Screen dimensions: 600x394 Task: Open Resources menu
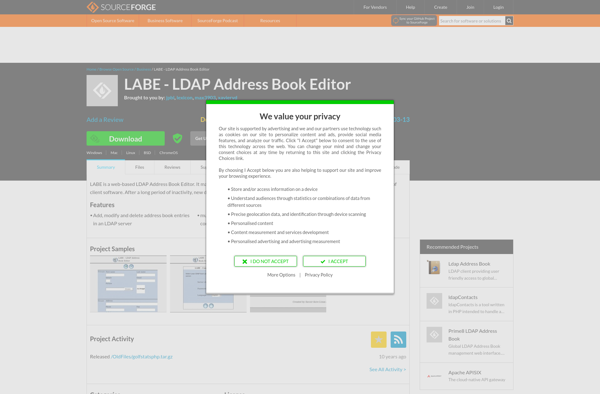270,21
